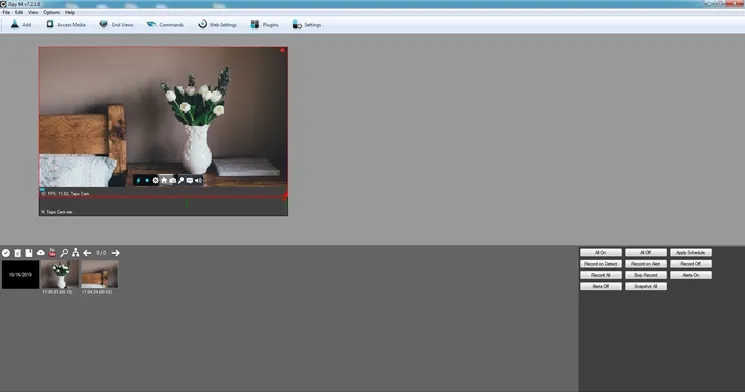
Task: Open the File menu
Action: click(x=6, y=12)
